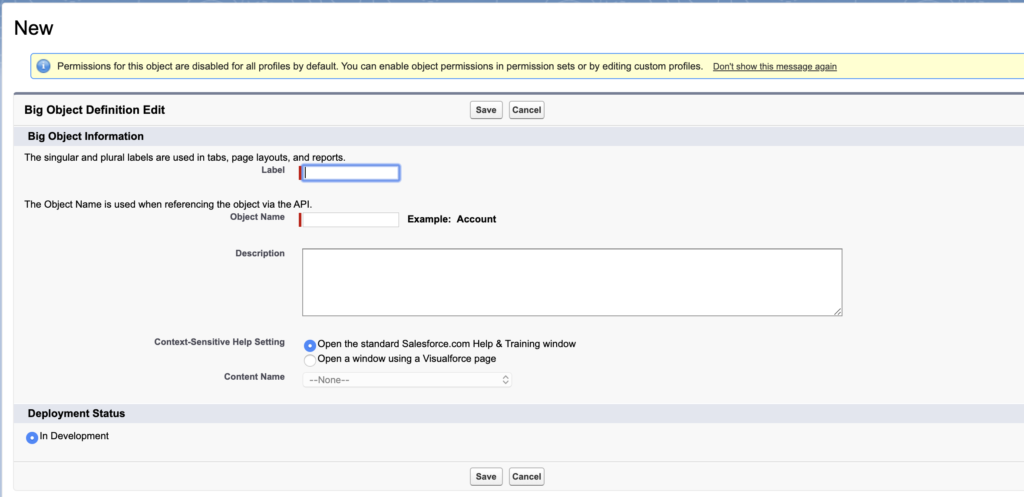
Task: Dismiss banner via Don't show this message again
Action: click(775, 67)
